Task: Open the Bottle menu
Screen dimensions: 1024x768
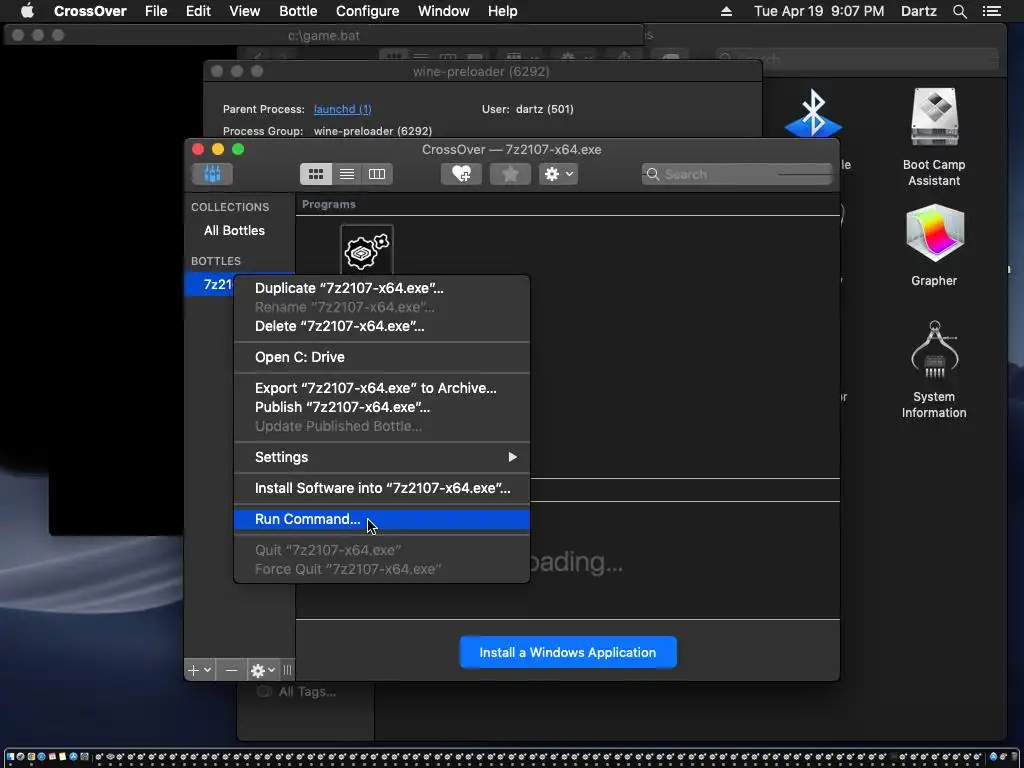Action: click(298, 11)
